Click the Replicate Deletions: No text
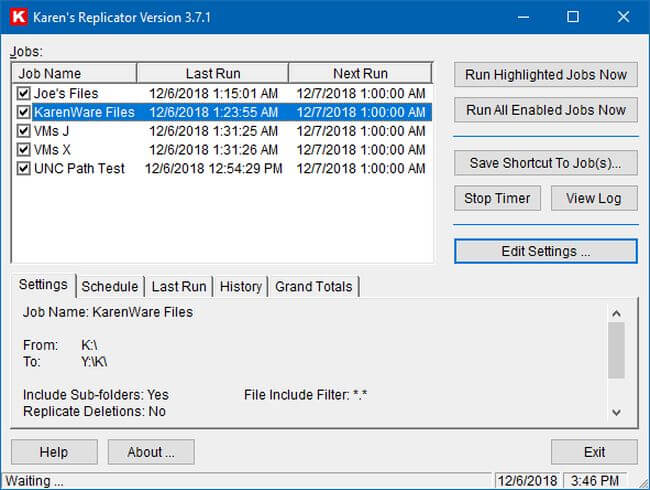 pos(95,411)
